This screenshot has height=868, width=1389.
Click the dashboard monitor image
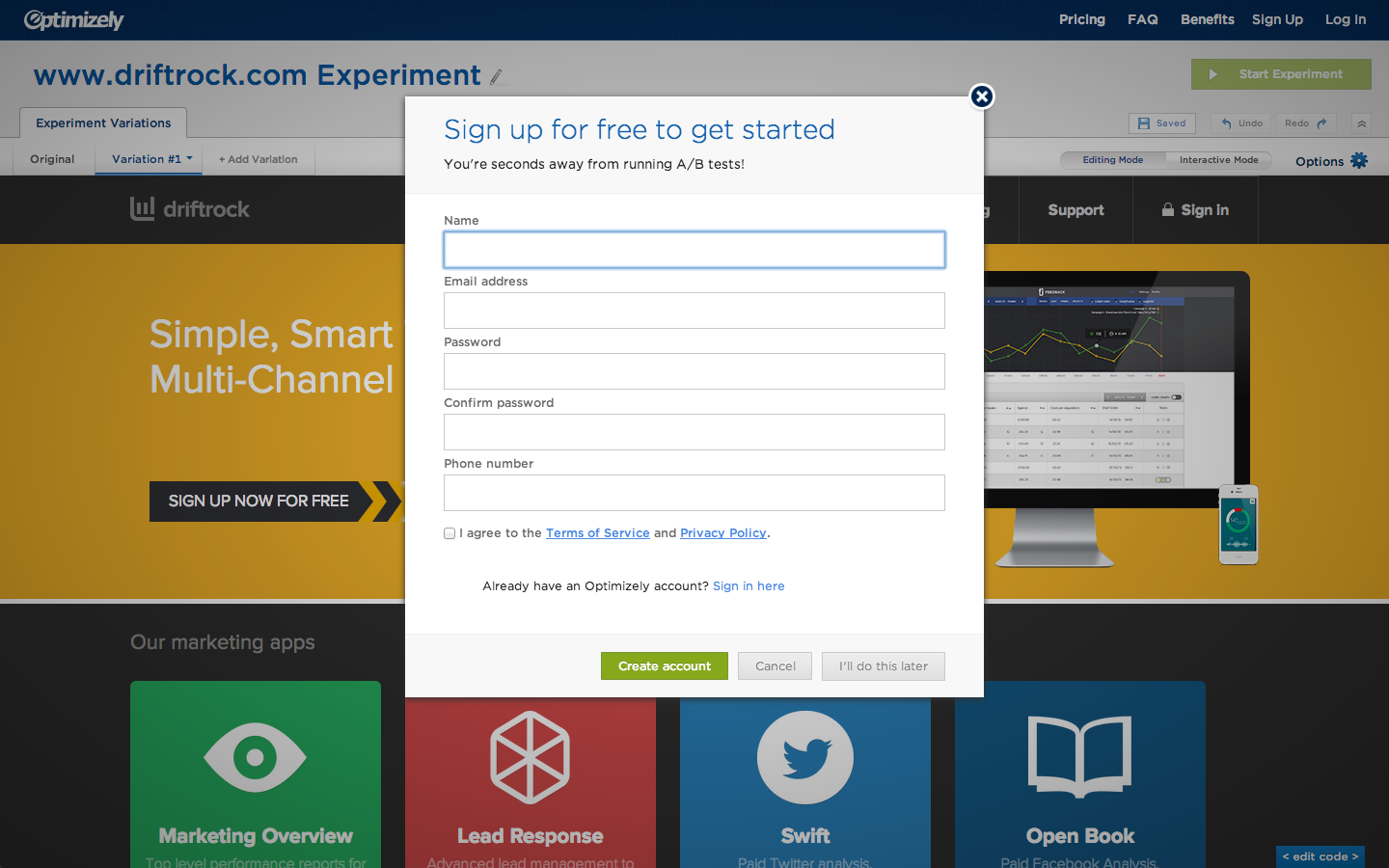(x=1117, y=420)
